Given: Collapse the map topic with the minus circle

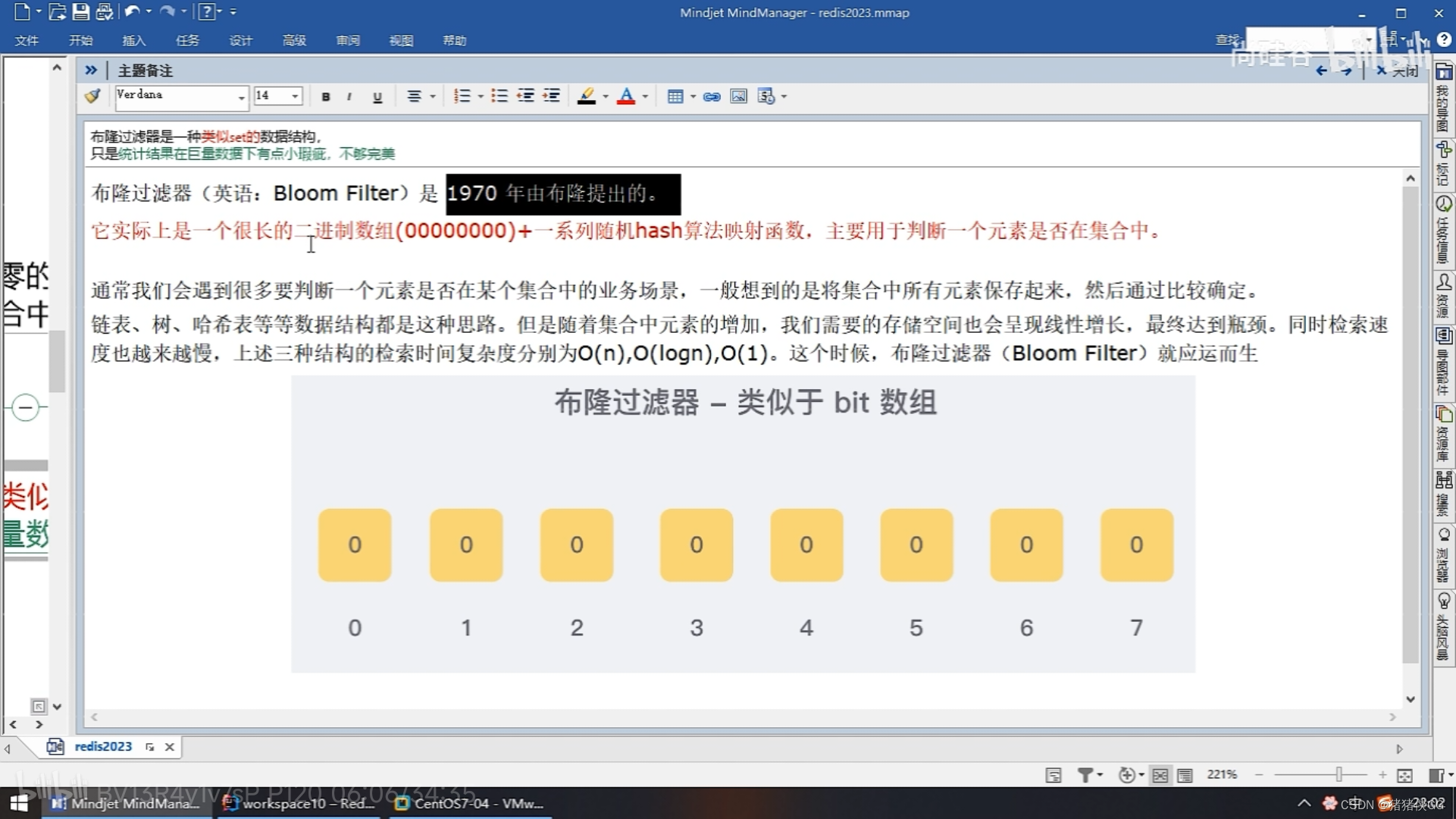Looking at the screenshot, I should (25, 407).
